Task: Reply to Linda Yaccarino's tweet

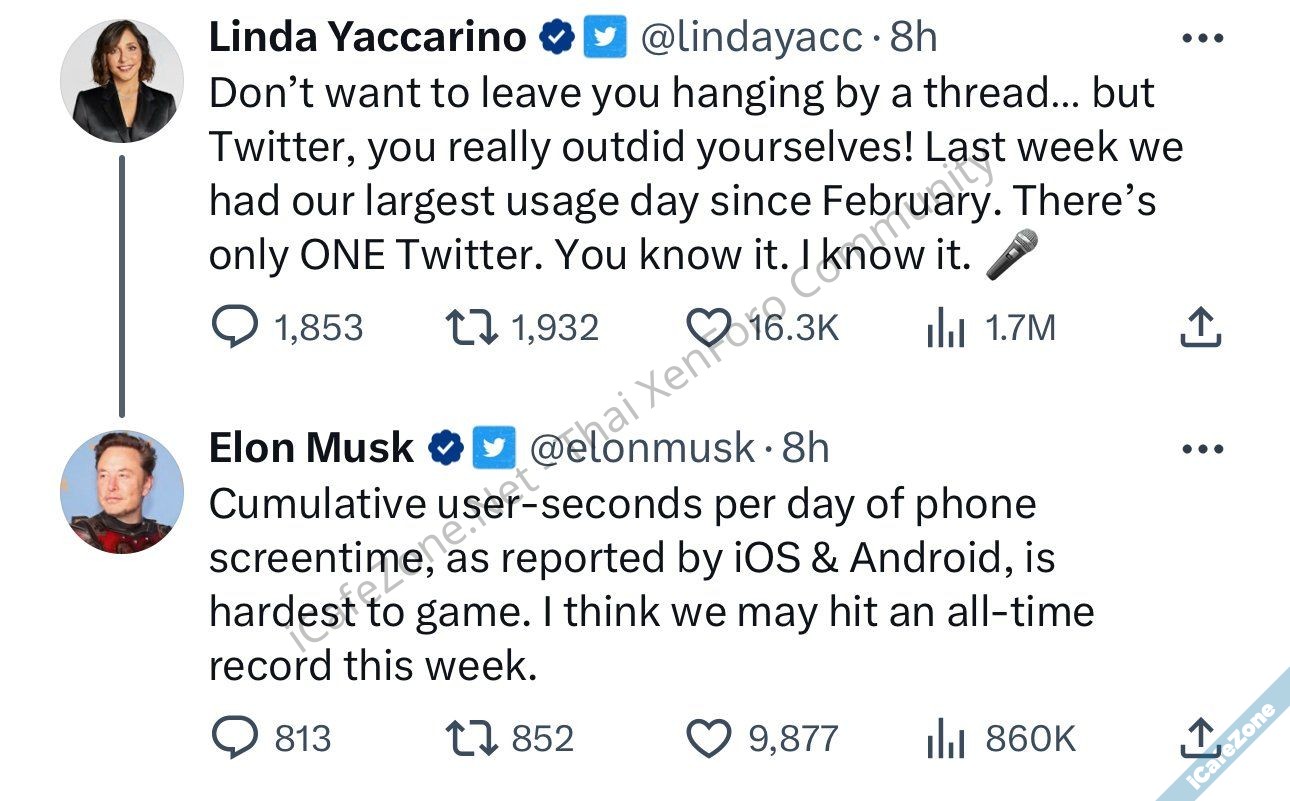Action: coord(236,327)
